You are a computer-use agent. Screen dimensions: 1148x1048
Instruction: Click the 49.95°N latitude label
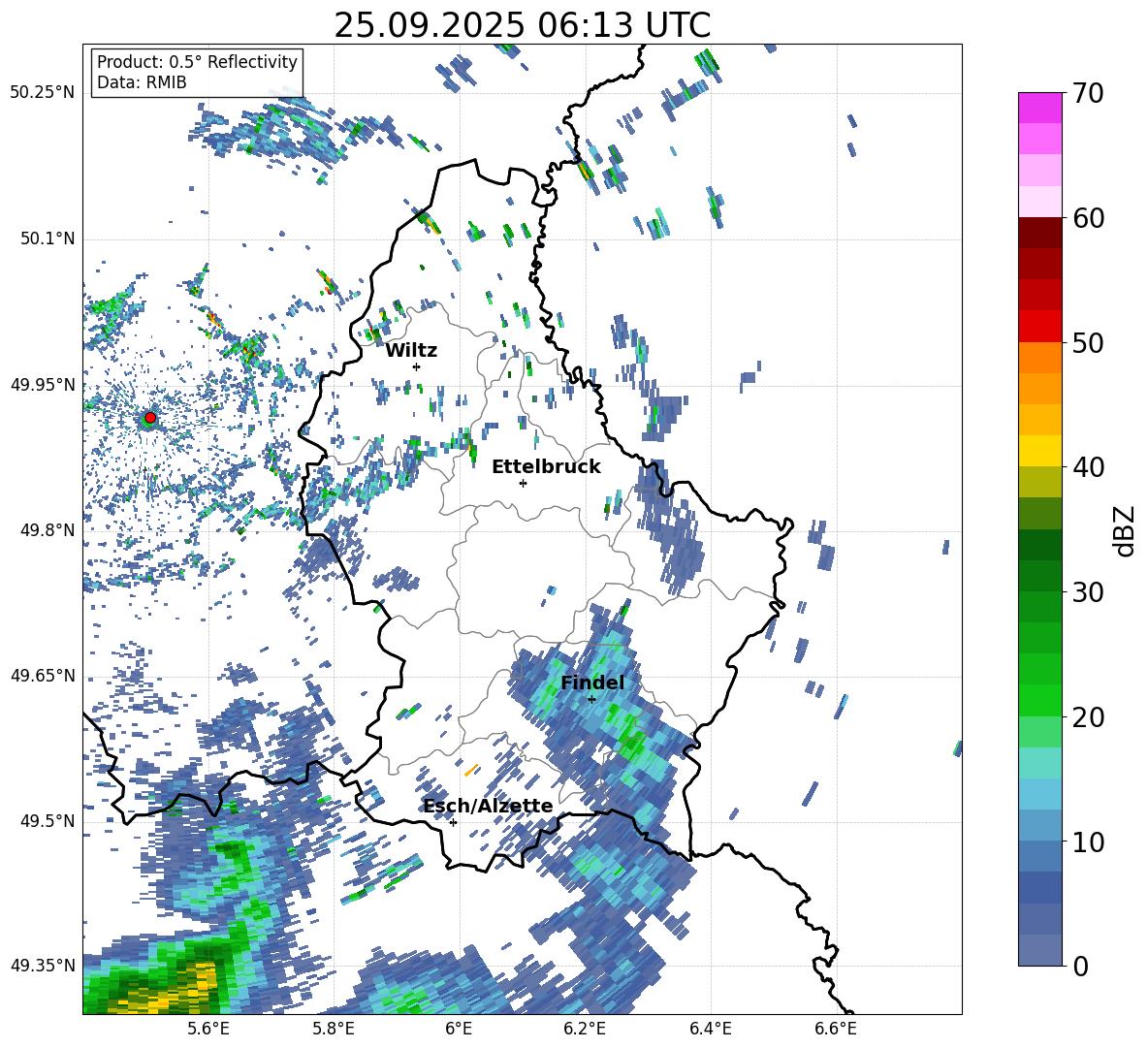click(x=43, y=386)
